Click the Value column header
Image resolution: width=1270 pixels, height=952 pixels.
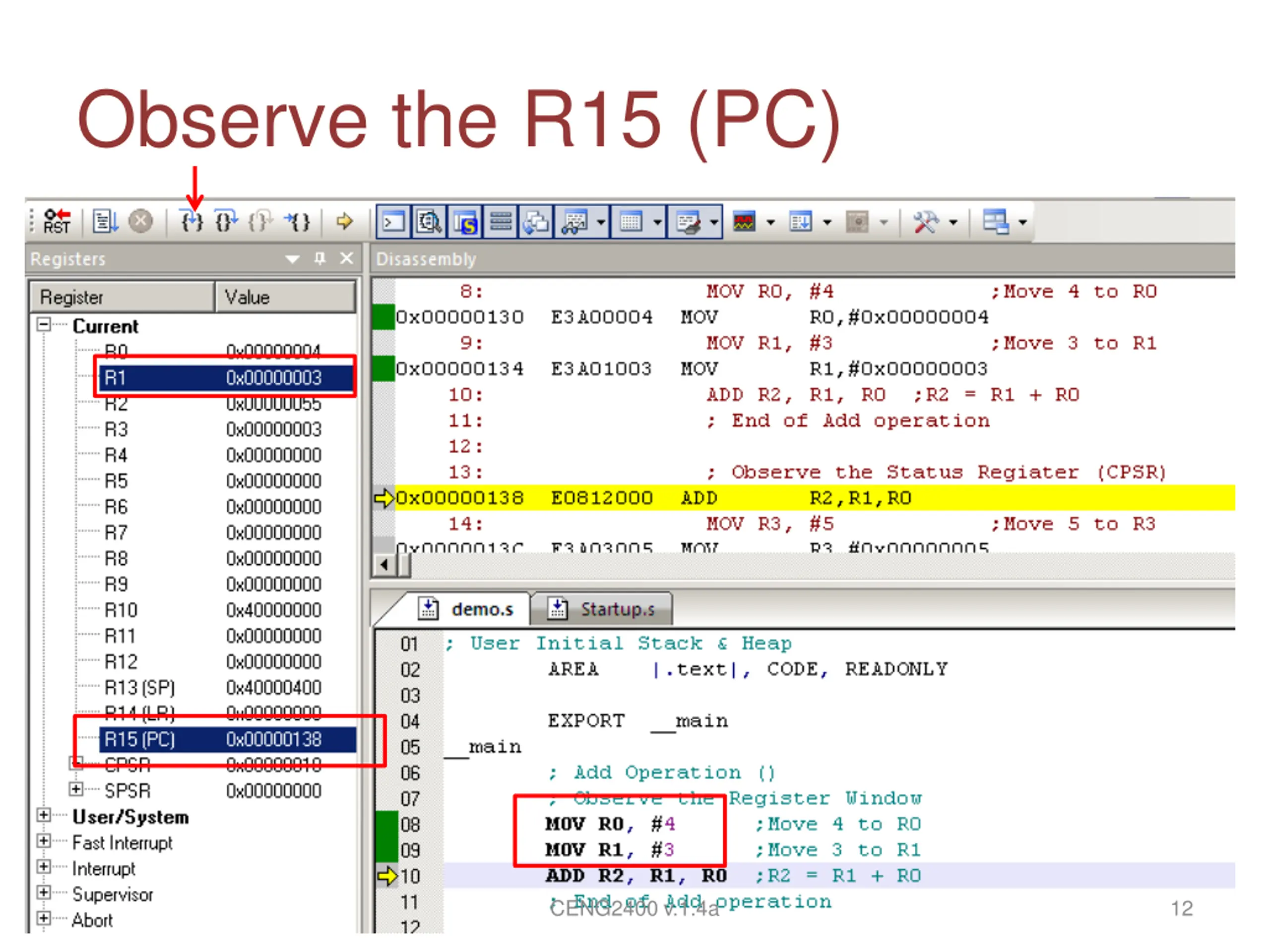285,297
